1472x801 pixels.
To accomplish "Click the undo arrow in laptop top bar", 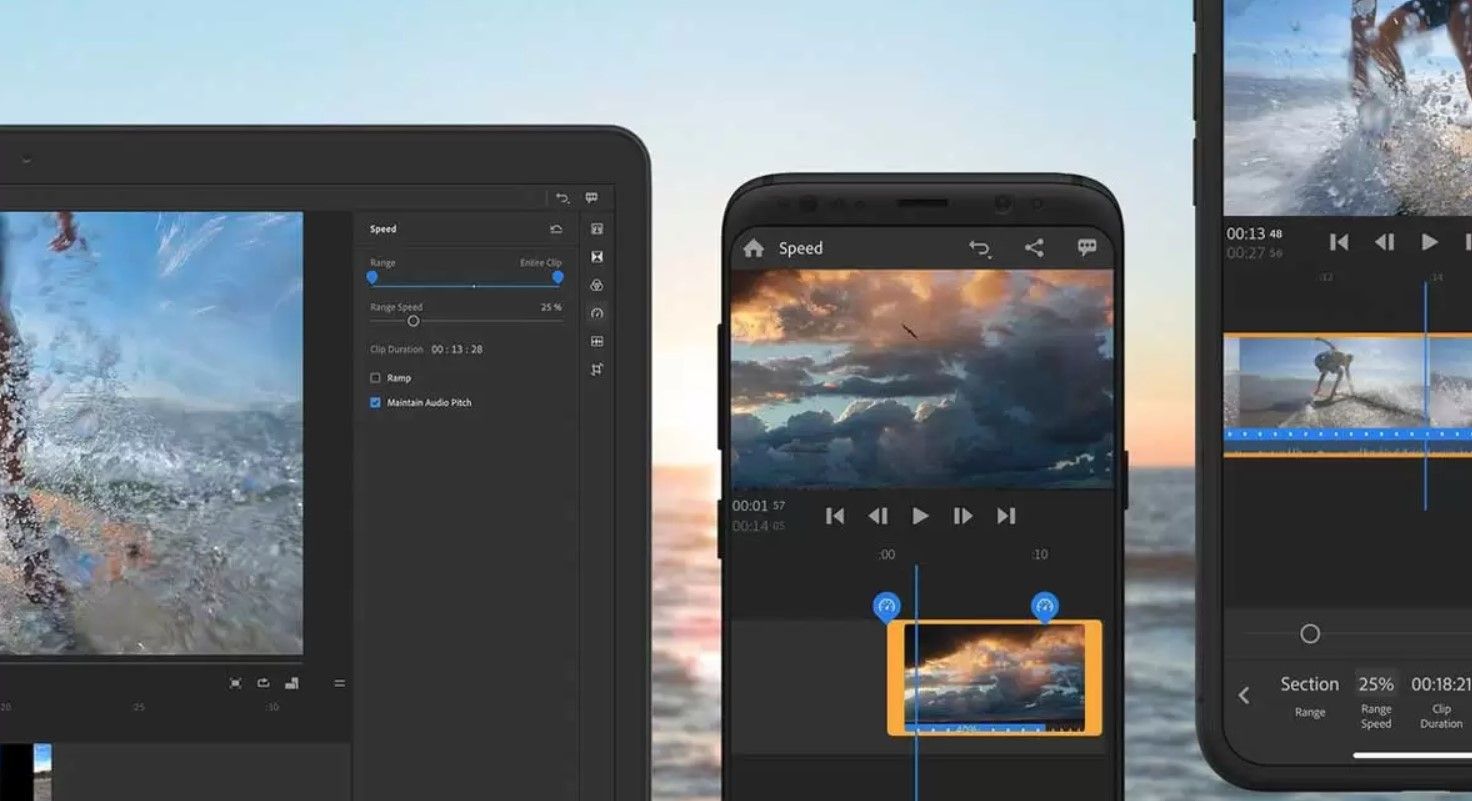I will (562, 198).
